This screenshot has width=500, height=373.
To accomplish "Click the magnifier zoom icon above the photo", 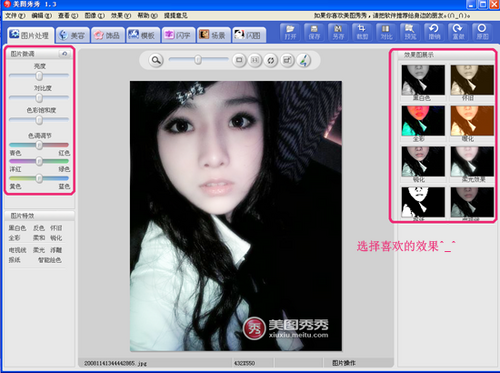I will click(x=156, y=60).
